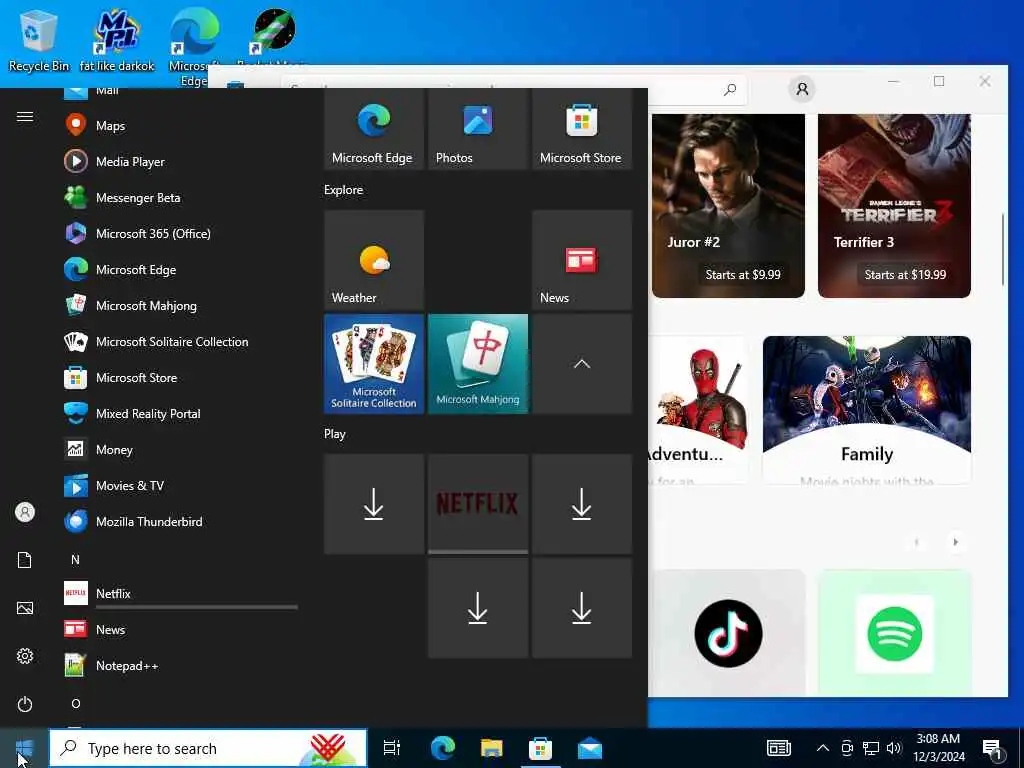This screenshot has height=768, width=1024.
Task: Open TikTok app card in Store
Action: click(728, 633)
